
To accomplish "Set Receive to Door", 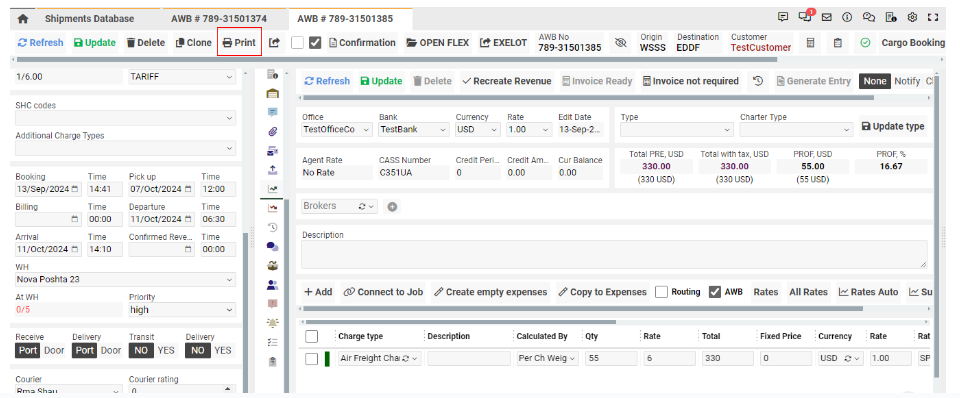I will click(54, 350).
